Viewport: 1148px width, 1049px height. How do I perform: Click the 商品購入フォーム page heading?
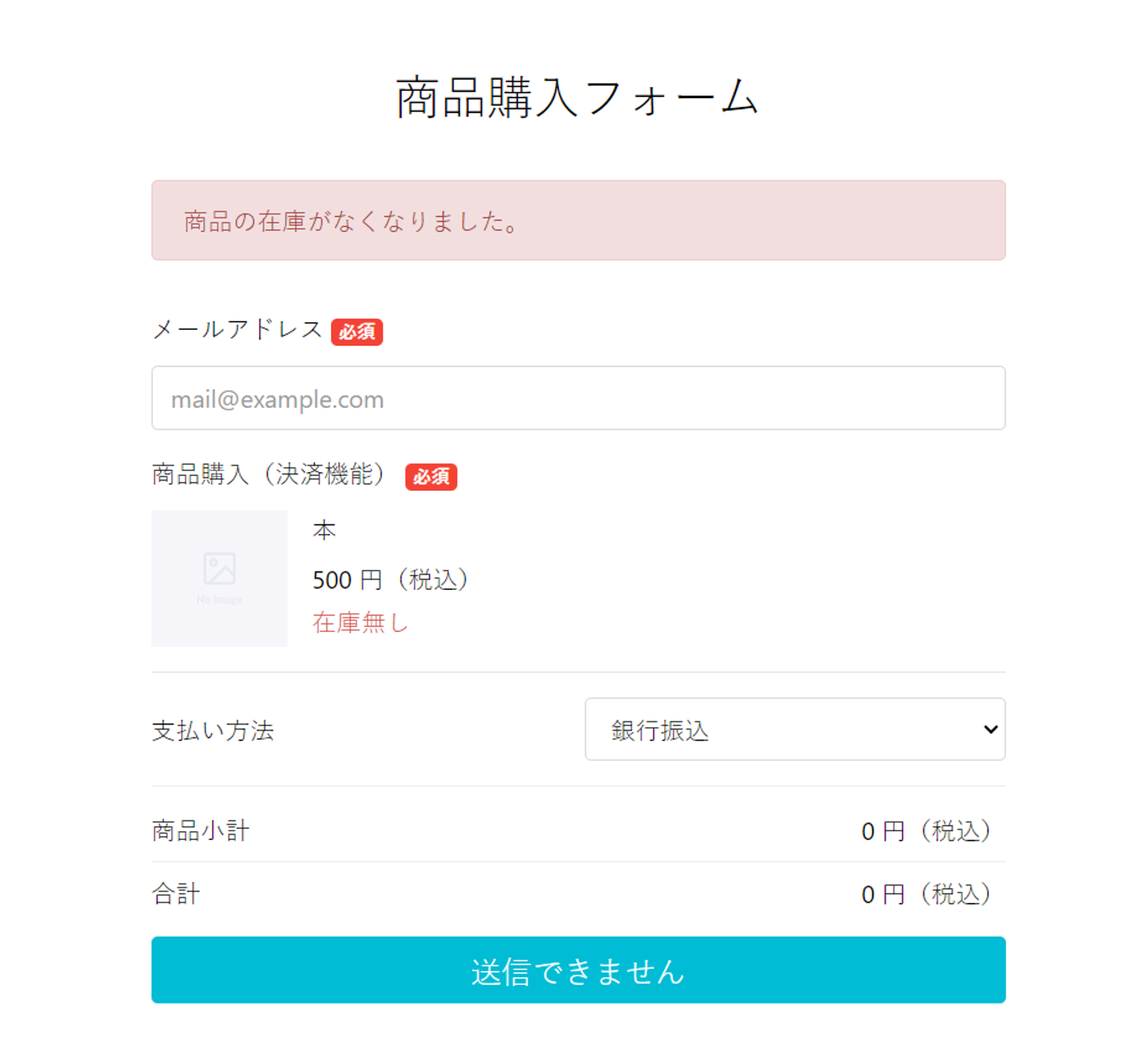(577, 98)
